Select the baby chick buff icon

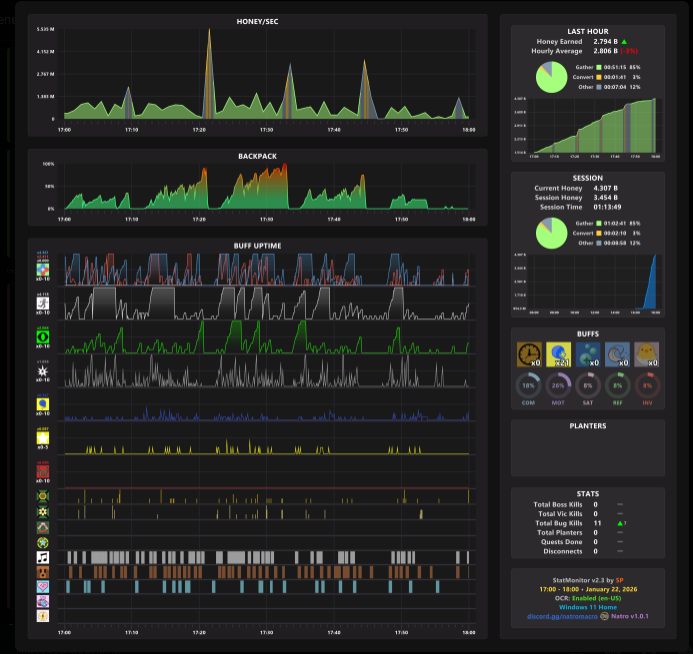click(x=647, y=354)
